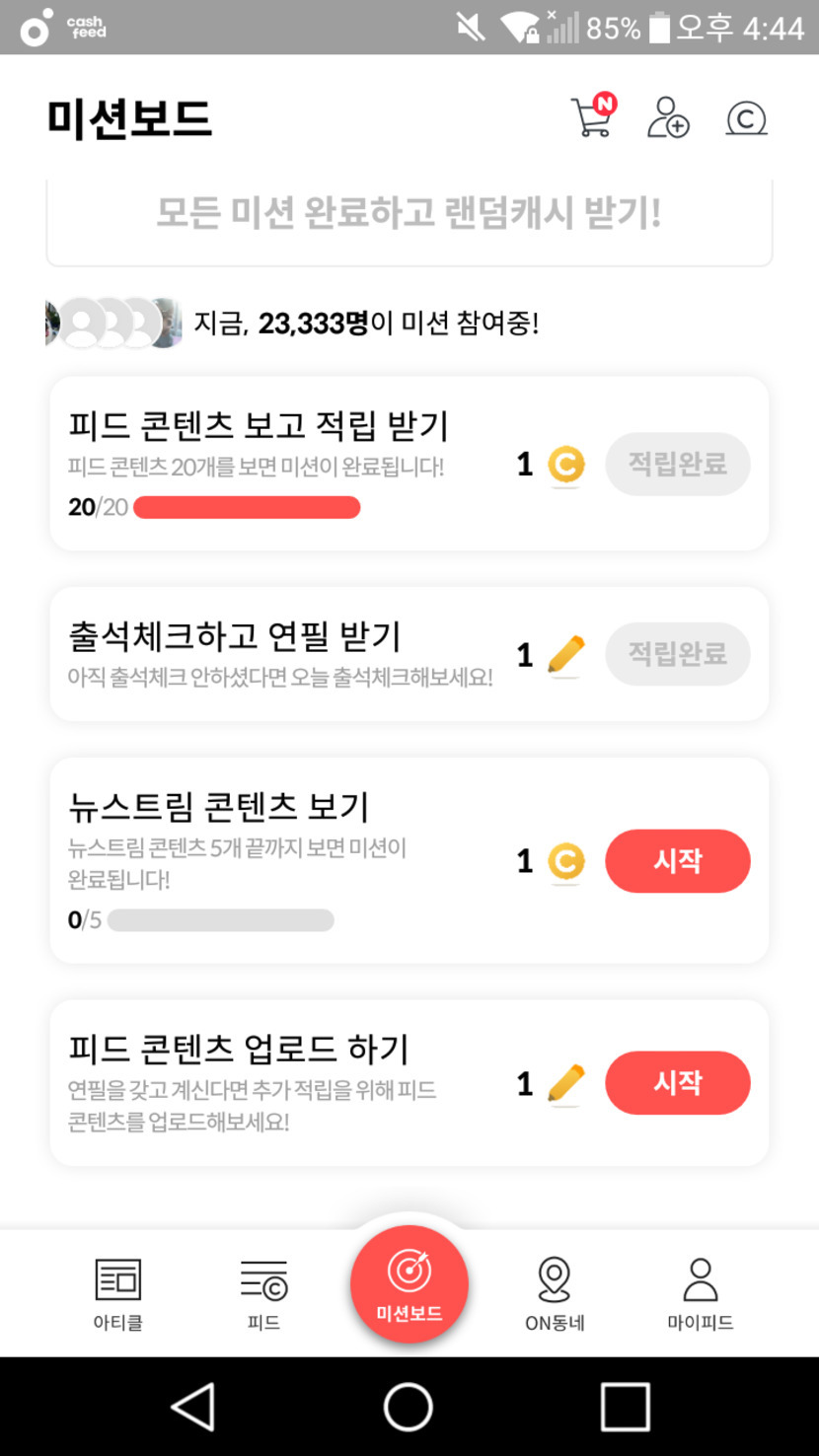This screenshot has height=1456, width=819.
Task: Tap the add friend icon
Action: pos(668,117)
